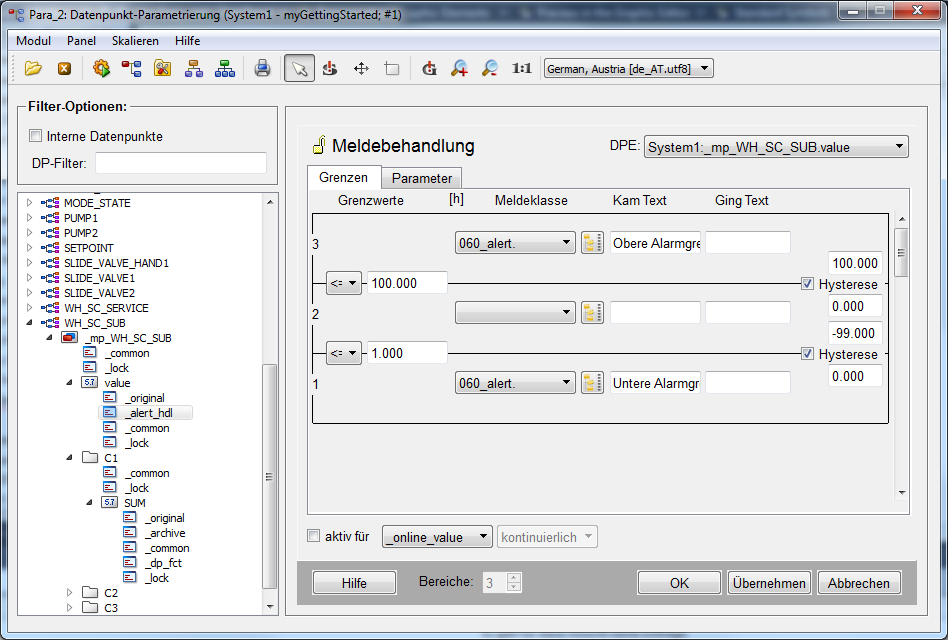Click the open folder toolbar icon
The image size is (948, 640).
33,68
